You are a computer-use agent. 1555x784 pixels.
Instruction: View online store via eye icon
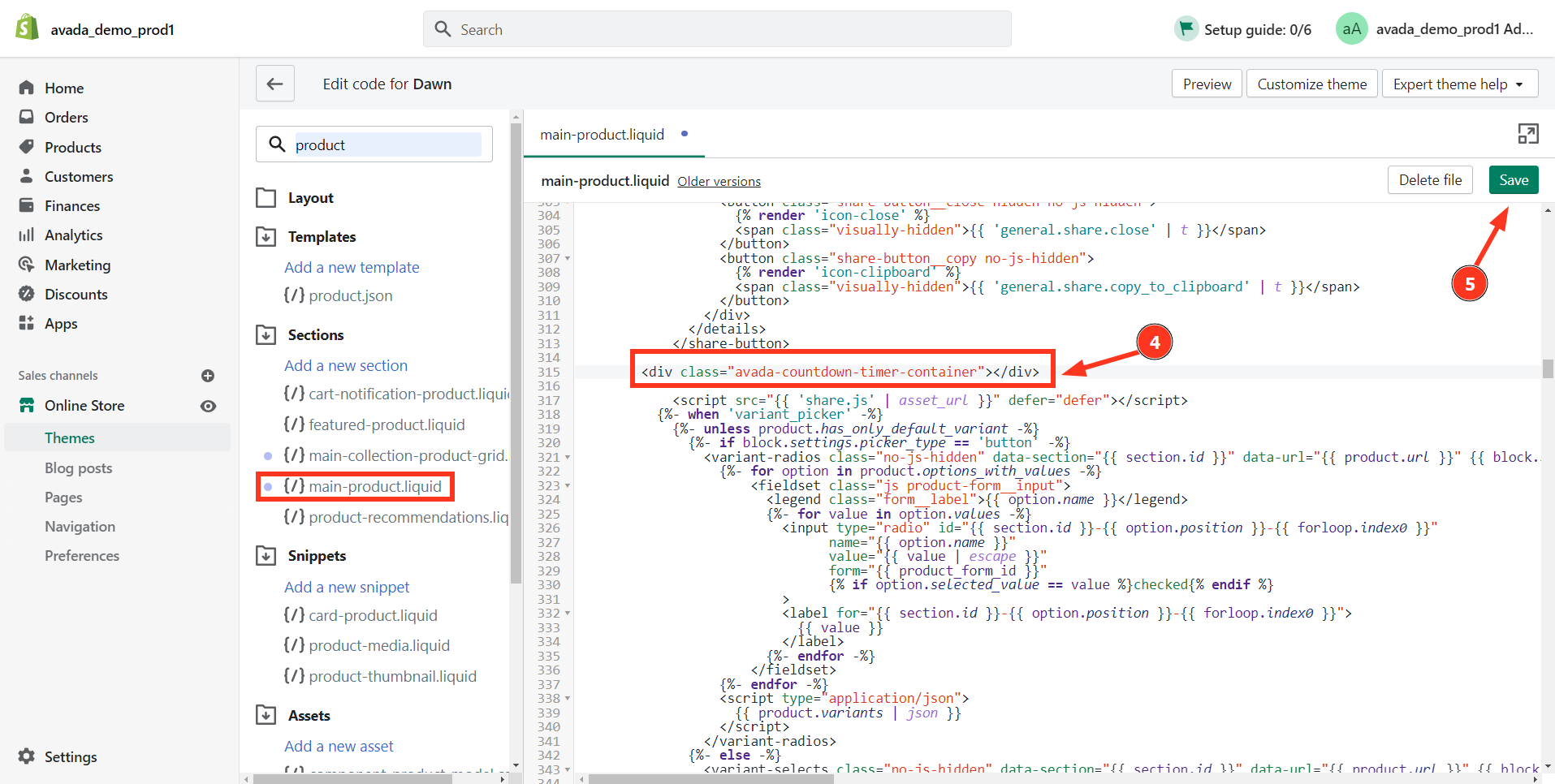pos(209,406)
